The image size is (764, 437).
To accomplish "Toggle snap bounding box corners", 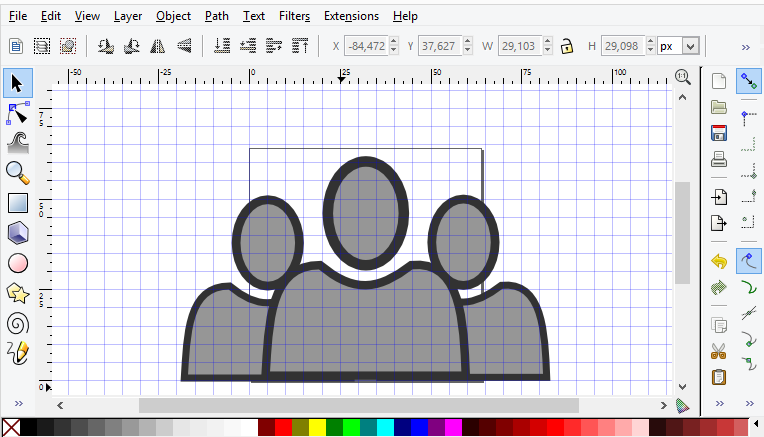I will click(x=749, y=171).
